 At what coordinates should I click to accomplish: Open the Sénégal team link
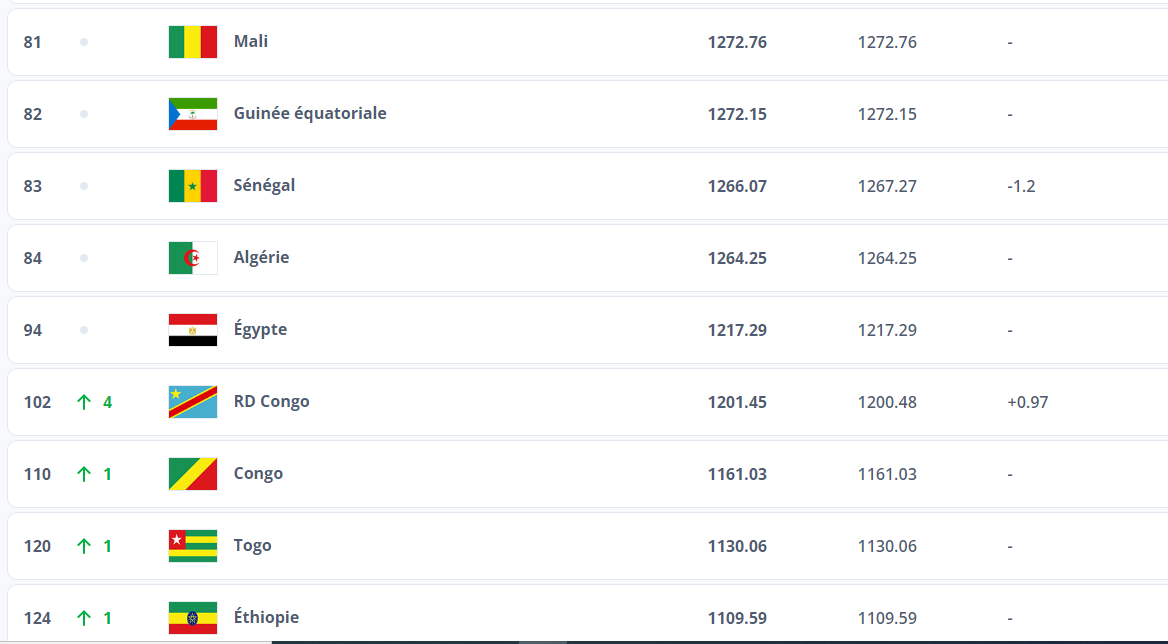coord(264,186)
